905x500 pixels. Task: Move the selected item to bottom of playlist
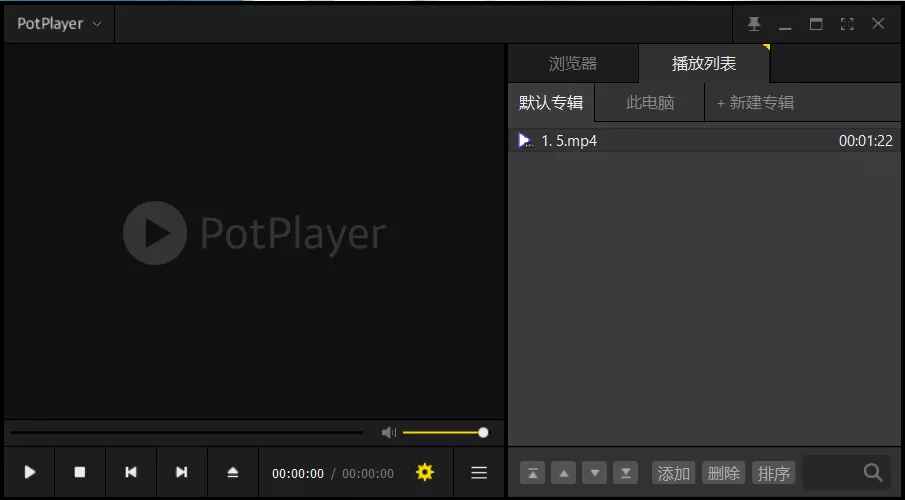(x=626, y=473)
